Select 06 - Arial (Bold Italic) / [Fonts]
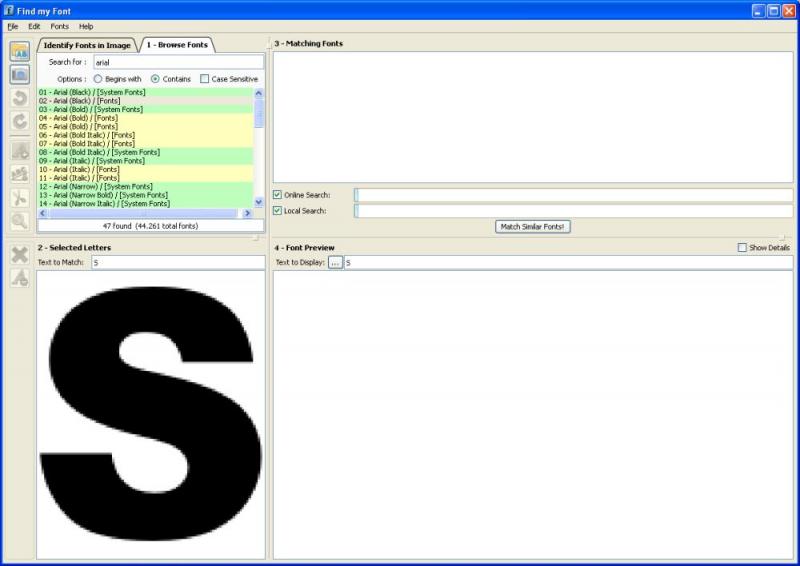 tap(145, 135)
